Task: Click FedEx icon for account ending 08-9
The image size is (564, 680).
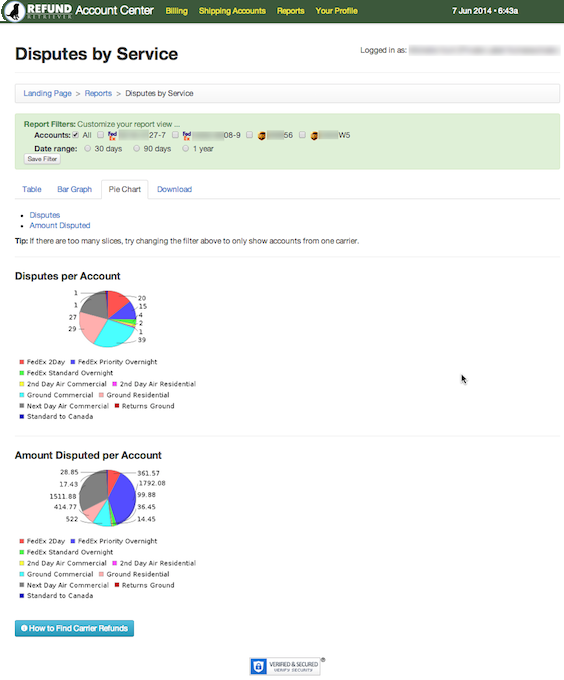Action: point(187,136)
